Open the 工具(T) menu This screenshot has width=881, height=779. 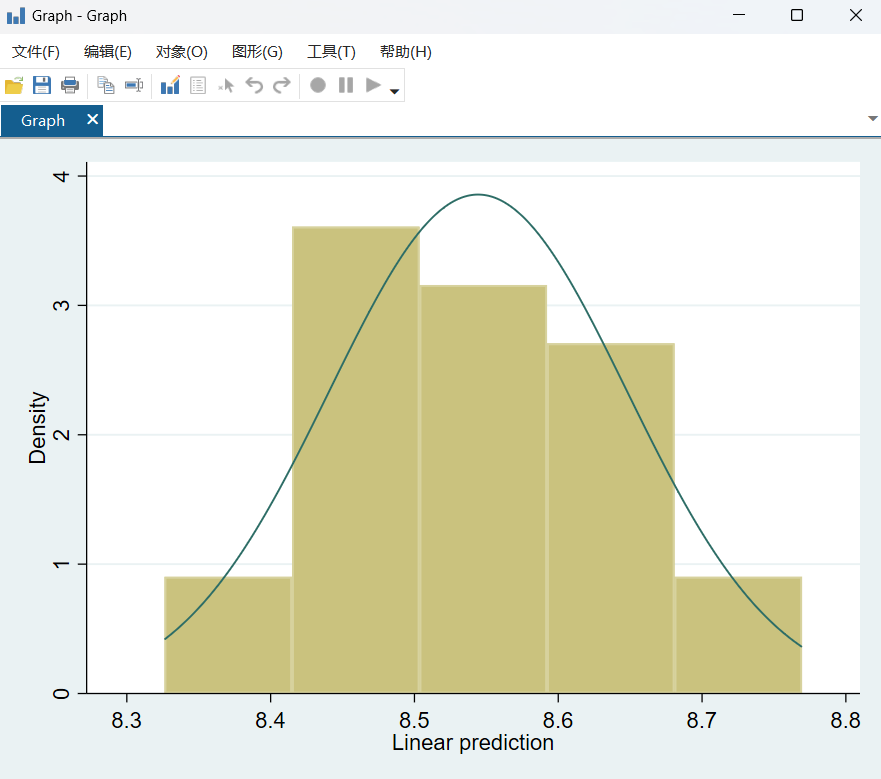point(331,52)
